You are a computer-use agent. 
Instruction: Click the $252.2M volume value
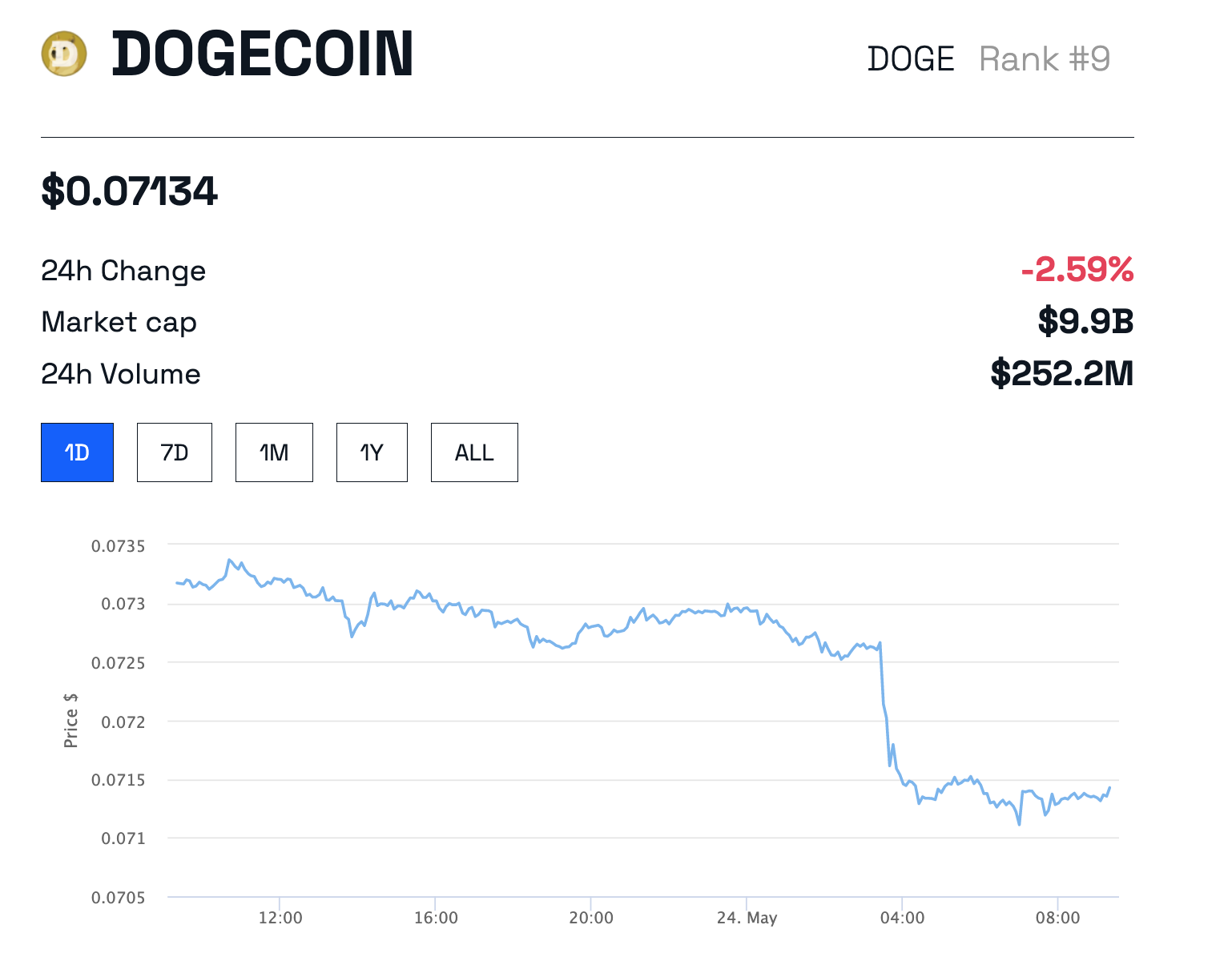1062,373
